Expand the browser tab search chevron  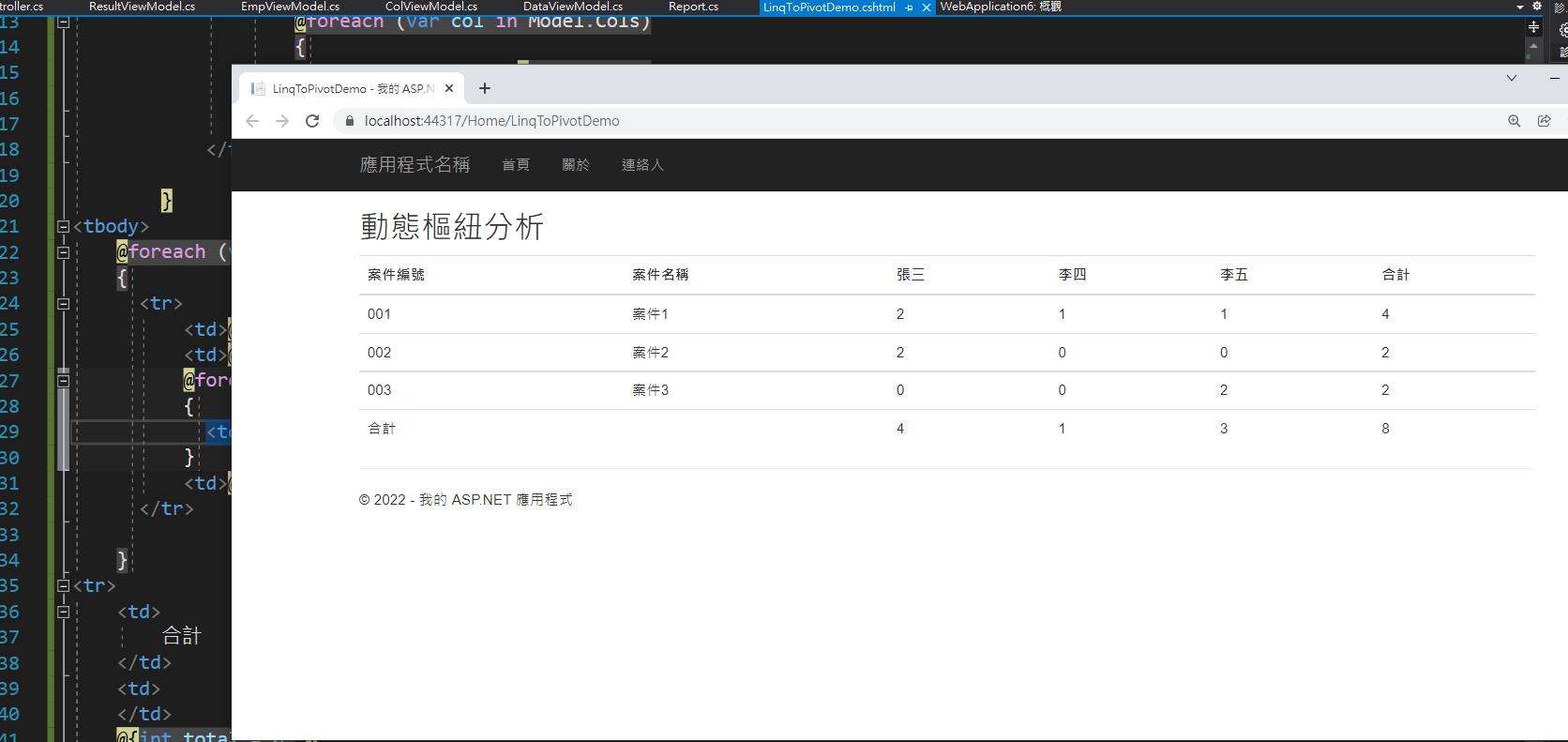click(x=1511, y=78)
